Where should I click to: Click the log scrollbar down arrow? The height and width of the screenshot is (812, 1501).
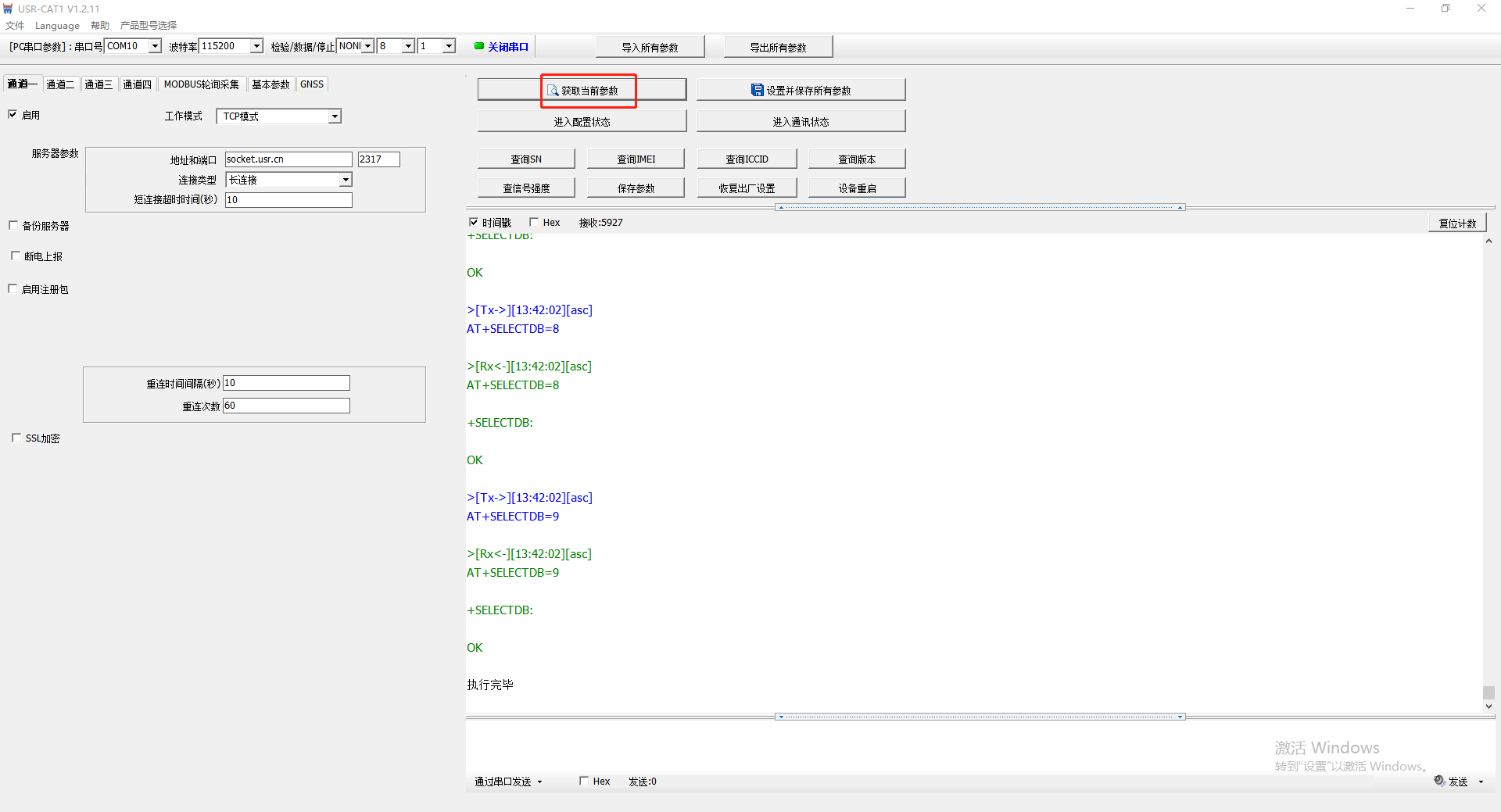(x=1488, y=706)
